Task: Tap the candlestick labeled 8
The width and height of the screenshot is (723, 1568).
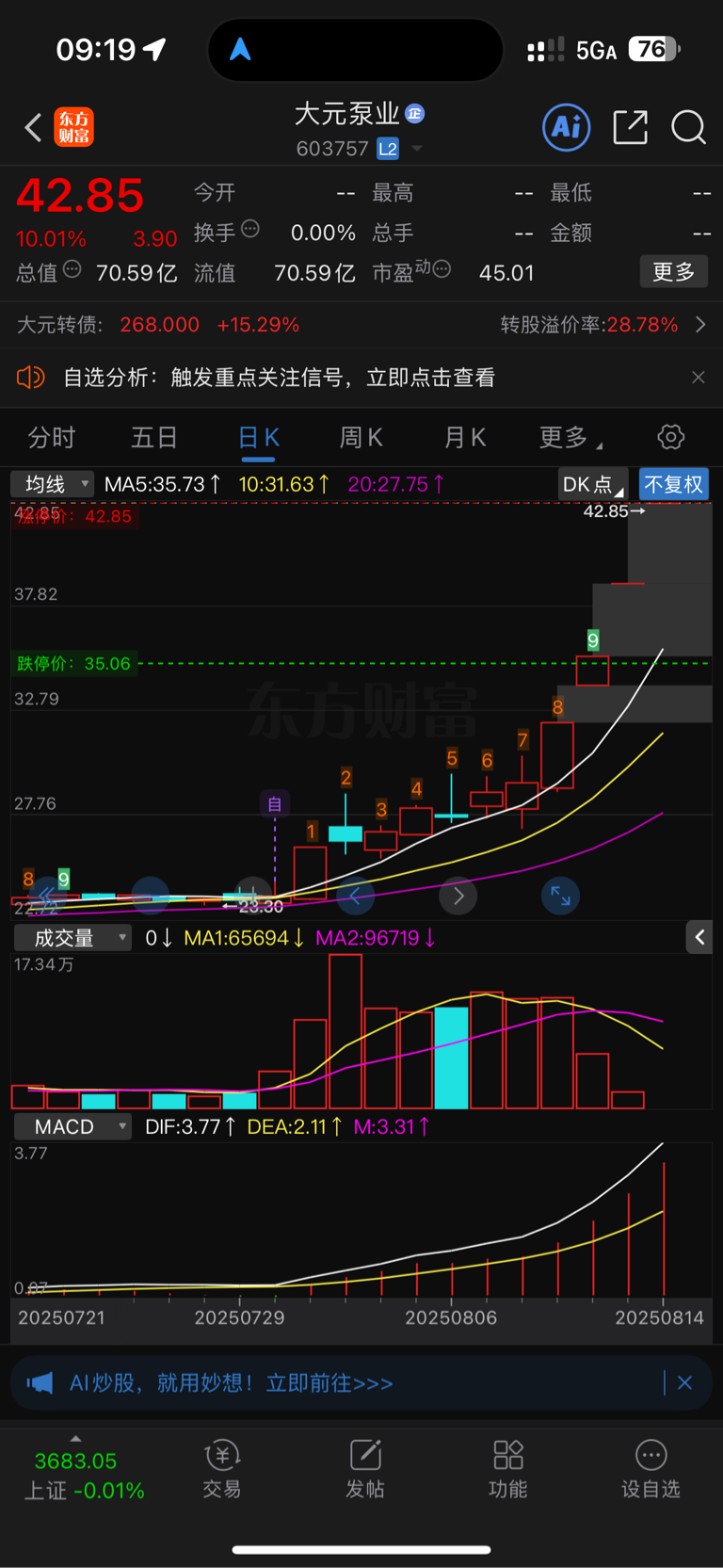Action: click(x=557, y=755)
